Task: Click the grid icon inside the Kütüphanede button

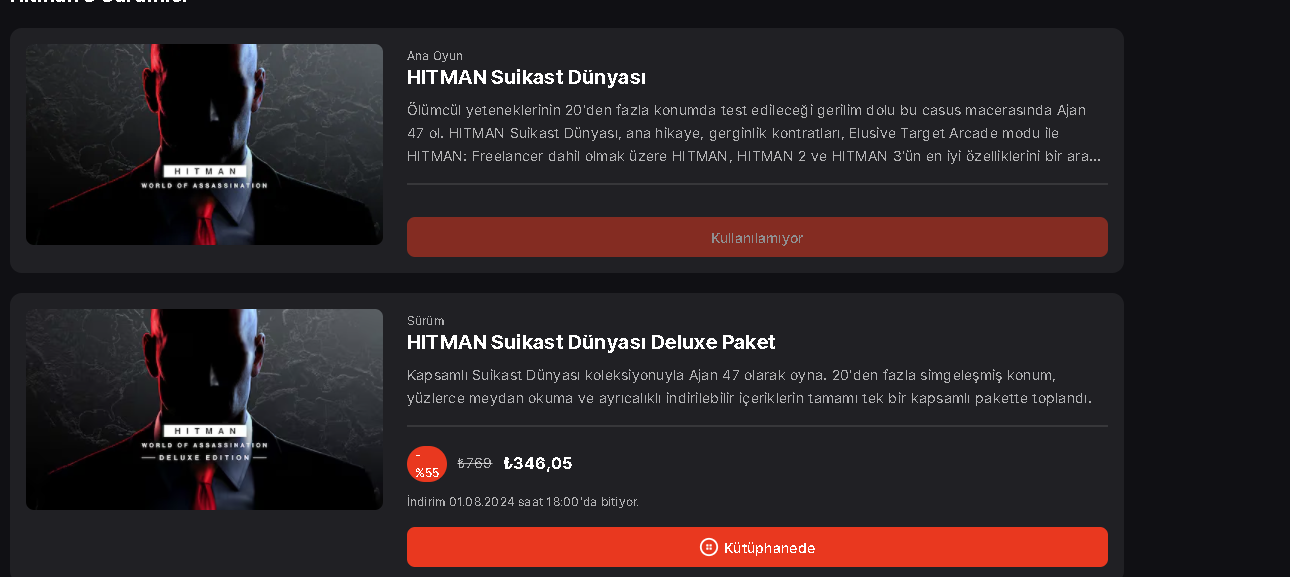Action: tap(708, 547)
